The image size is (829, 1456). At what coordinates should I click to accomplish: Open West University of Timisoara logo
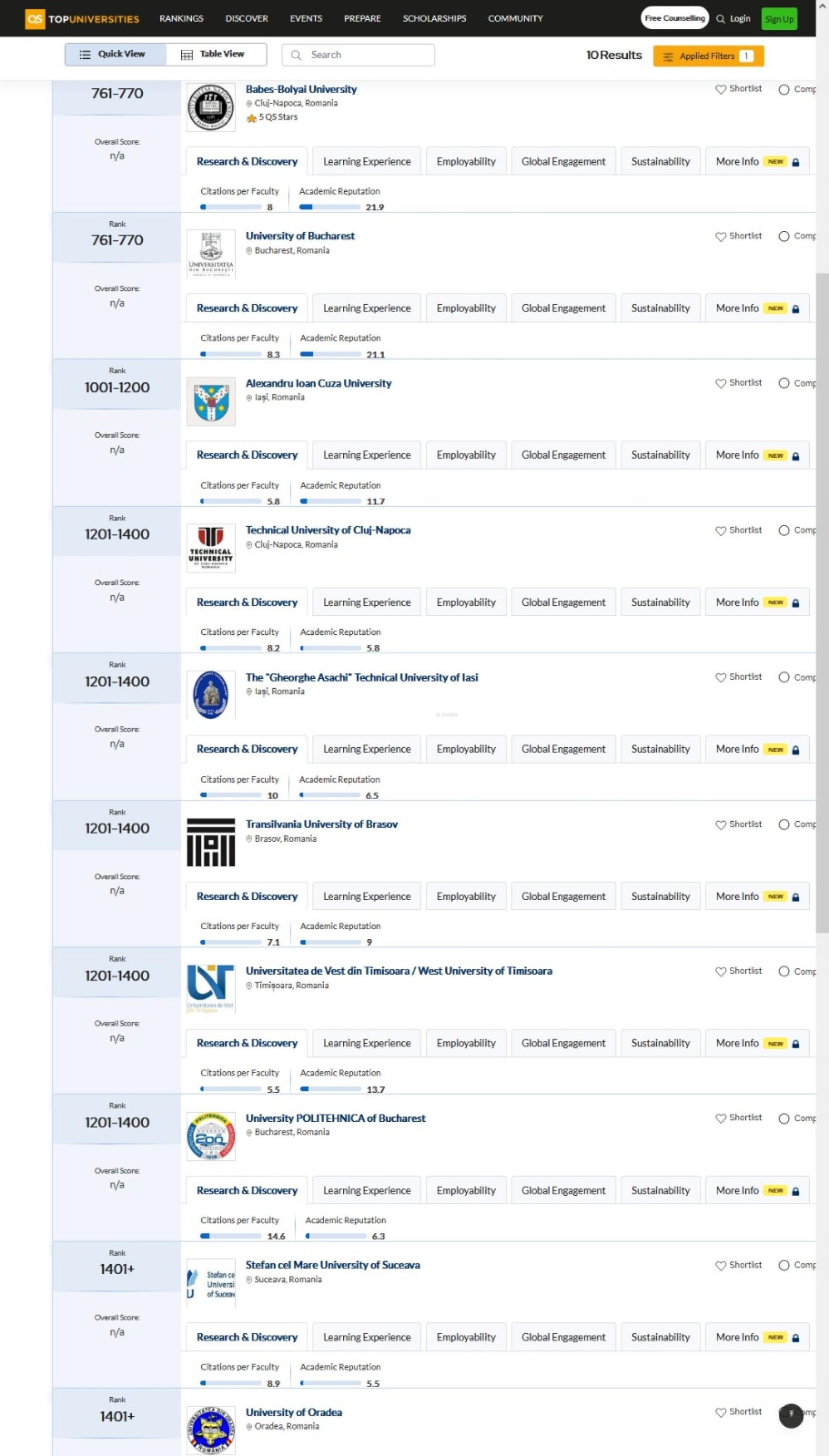tap(211, 988)
